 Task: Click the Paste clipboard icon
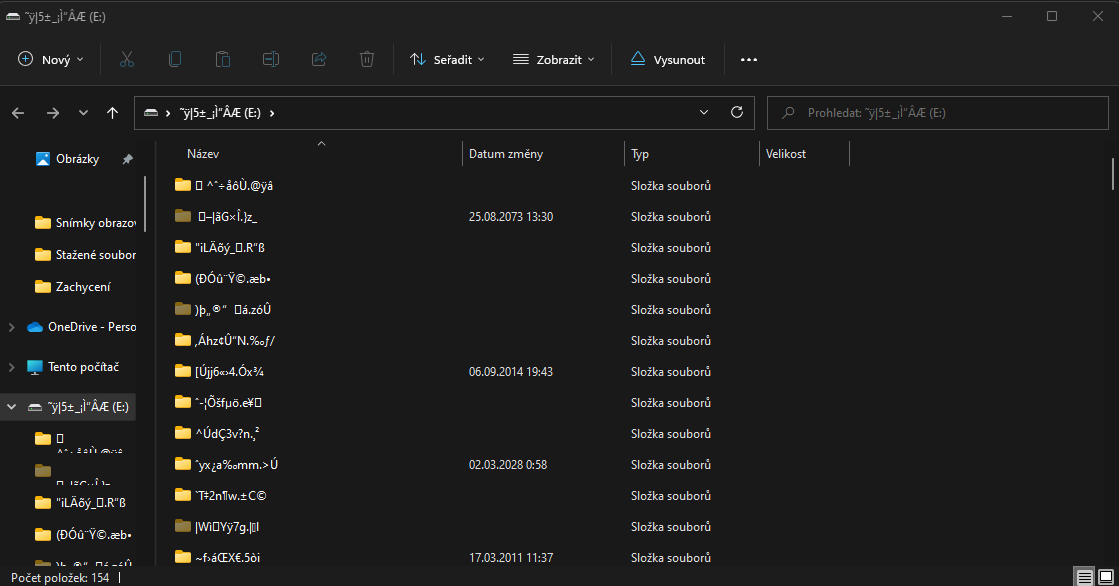223,59
